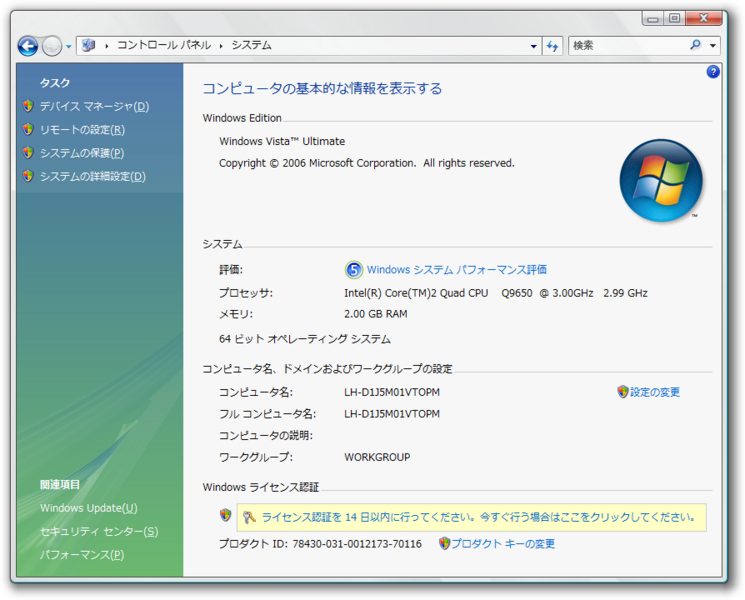Click the 2.00 GB RAM value
Image resolution: width=745 pixels, height=600 pixels.
pyautogui.click(x=376, y=314)
